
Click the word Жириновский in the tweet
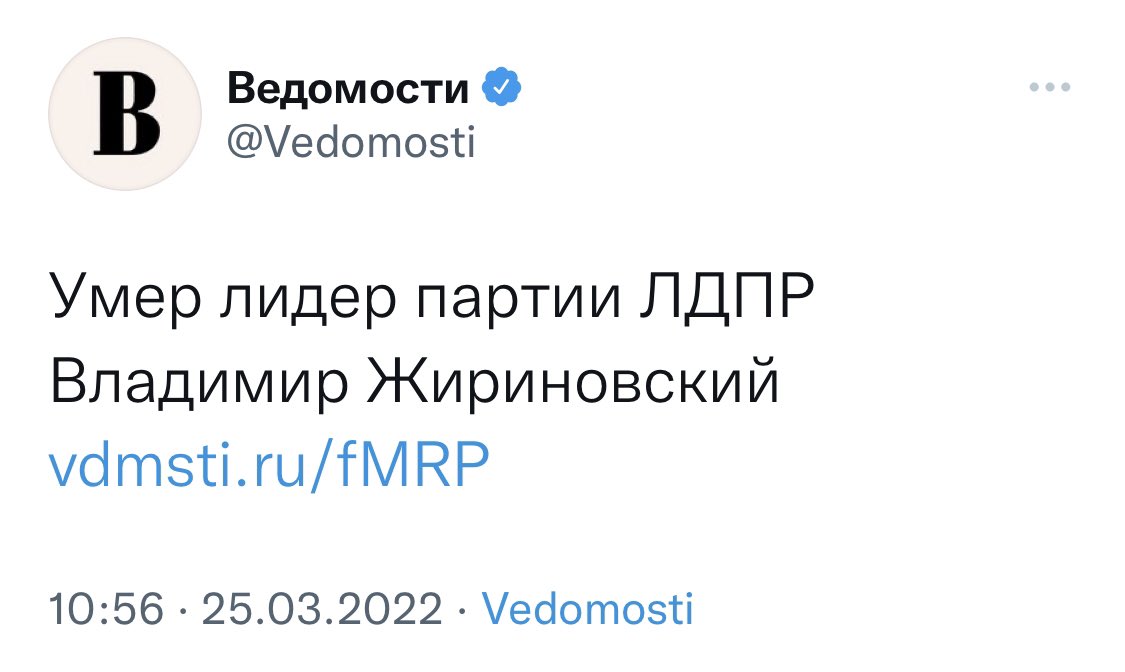point(573,380)
